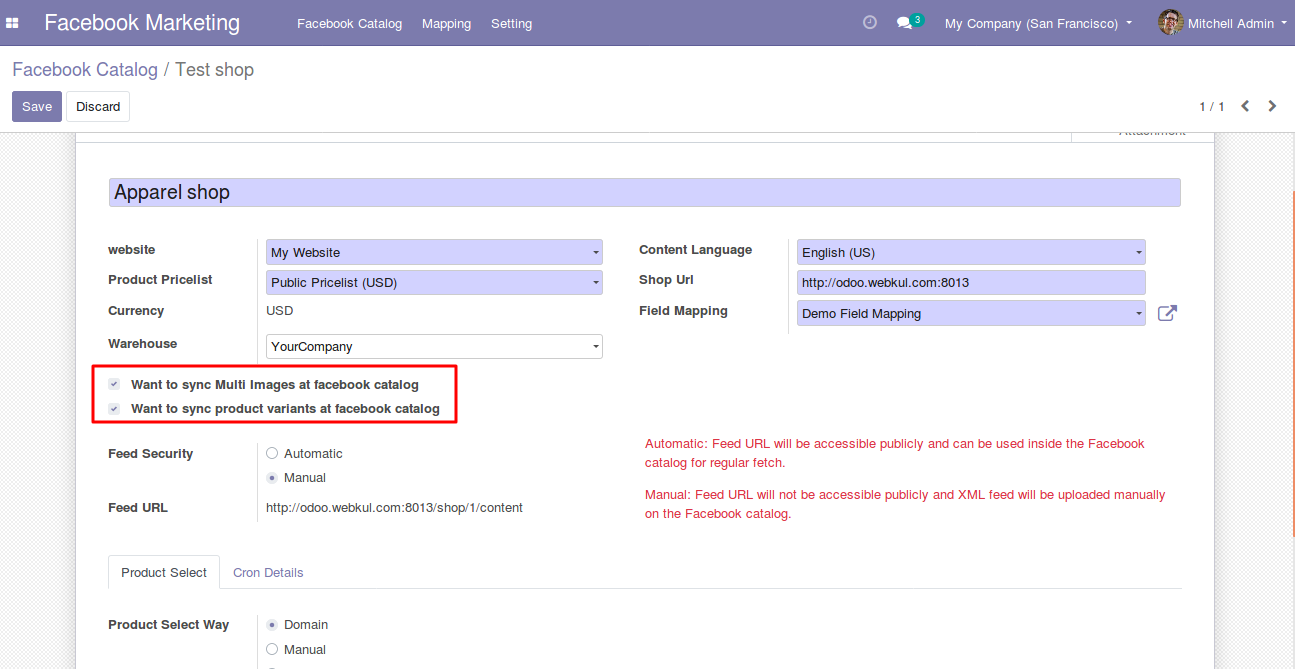Click Mitchell Admin avatar picture
The image size is (1295, 669).
point(1170,22)
